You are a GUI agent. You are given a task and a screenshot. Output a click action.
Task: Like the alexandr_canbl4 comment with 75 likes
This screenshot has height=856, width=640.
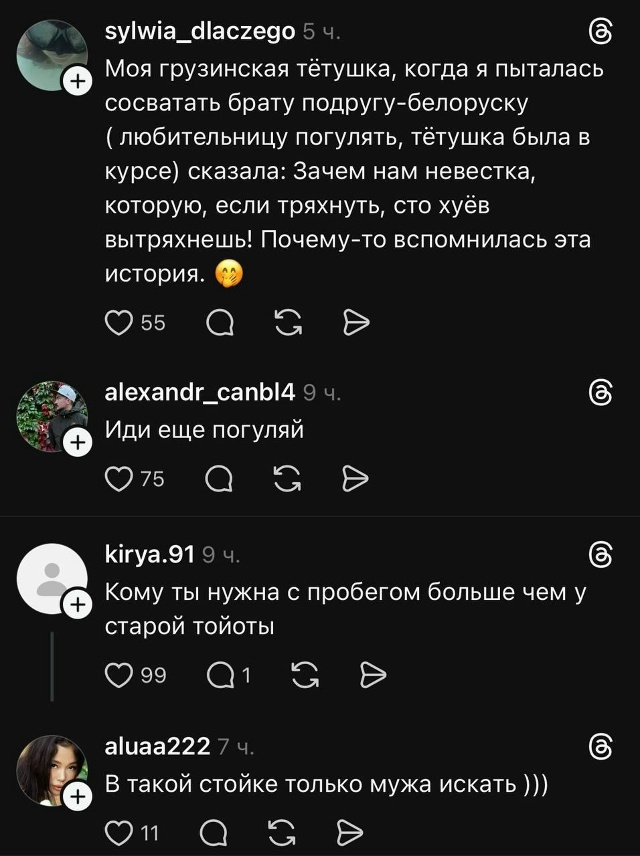click(120, 479)
